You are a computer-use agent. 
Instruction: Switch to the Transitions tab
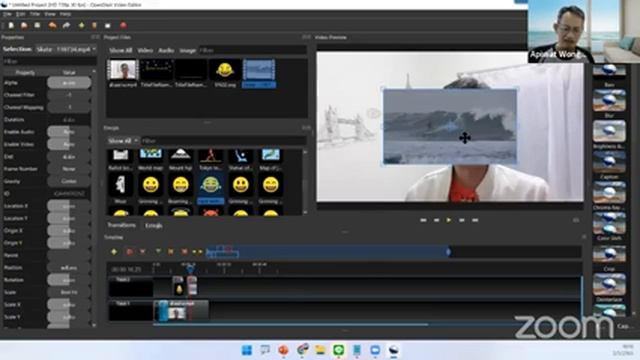pyautogui.click(x=121, y=225)
